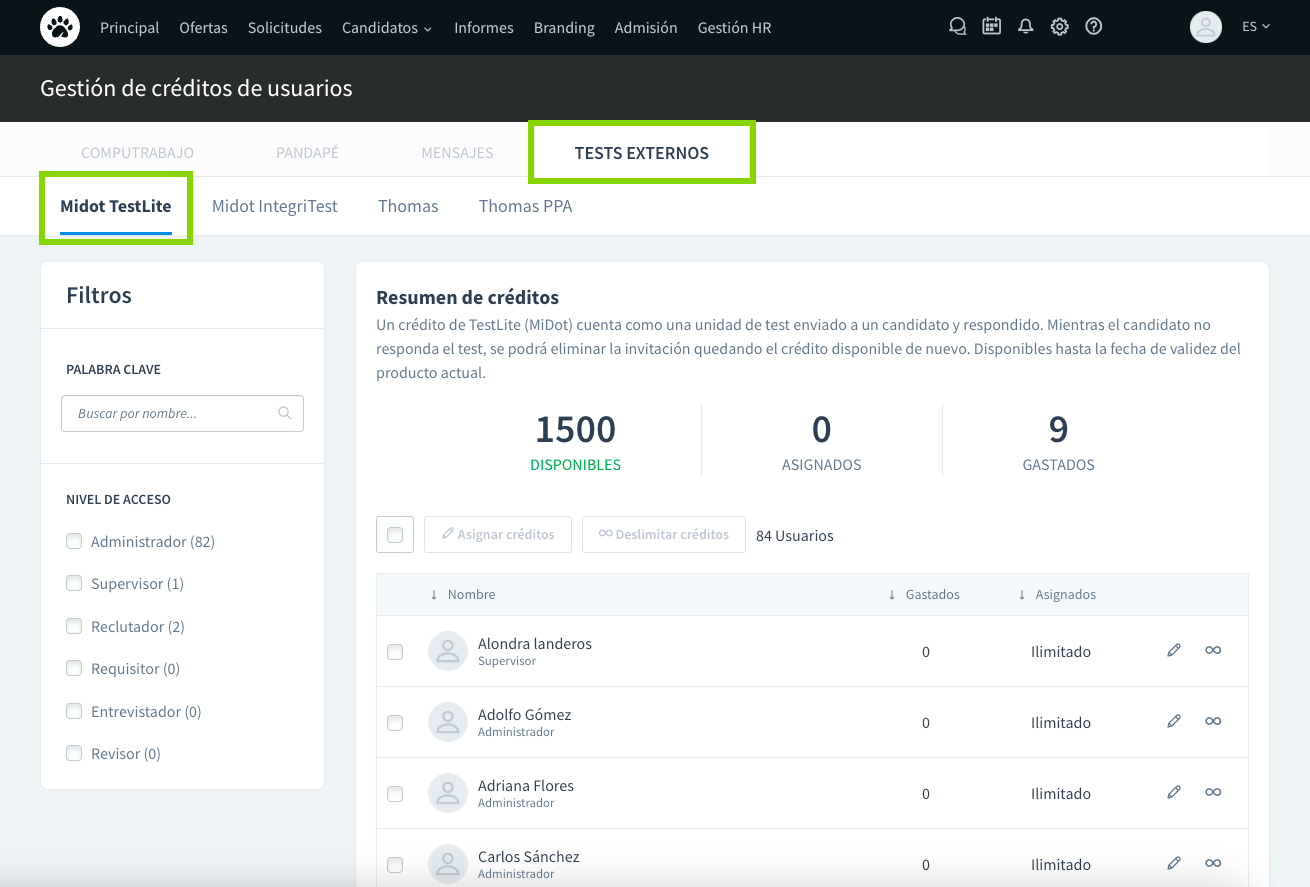Image resolution: width=1310 pixels, height=887 pixels.
Task: Switch to the Midot IntegriTest tab
Action: [274, 206]
